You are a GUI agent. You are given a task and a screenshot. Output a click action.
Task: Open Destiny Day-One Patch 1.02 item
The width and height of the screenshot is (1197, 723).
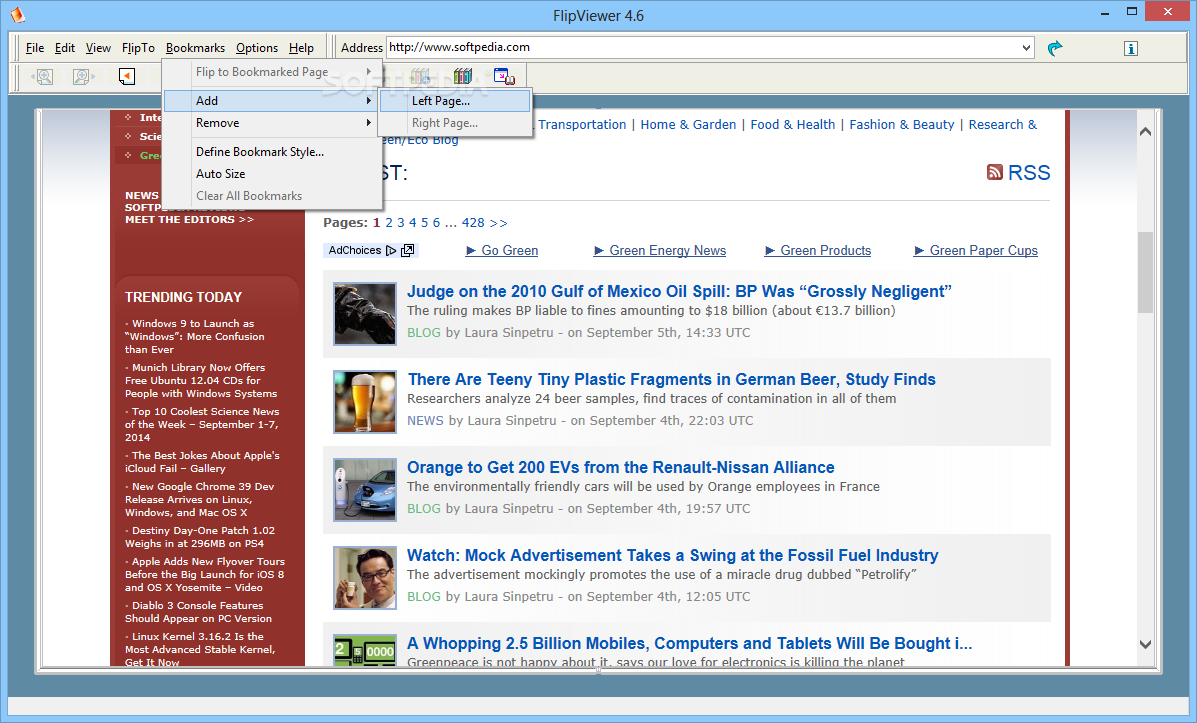point(200,537)
